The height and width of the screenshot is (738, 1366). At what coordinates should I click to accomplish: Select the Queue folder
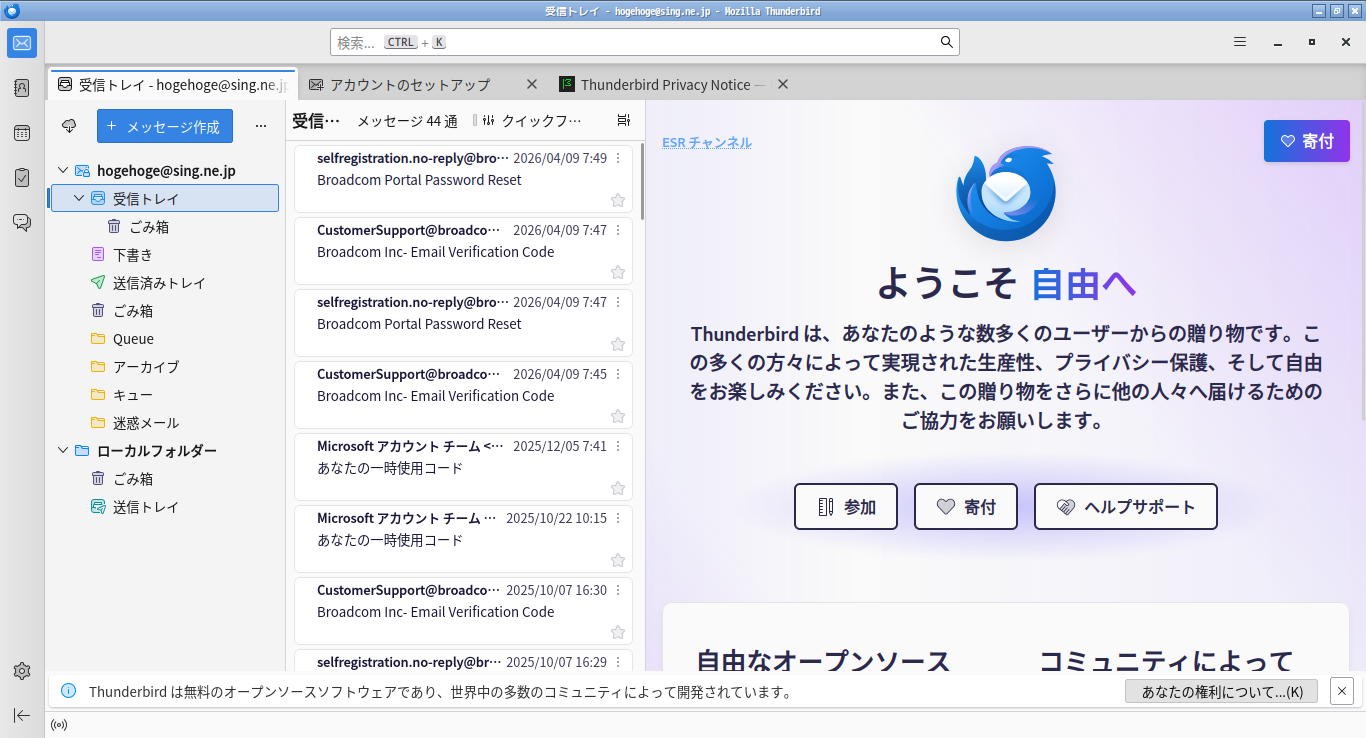[164, 339]
